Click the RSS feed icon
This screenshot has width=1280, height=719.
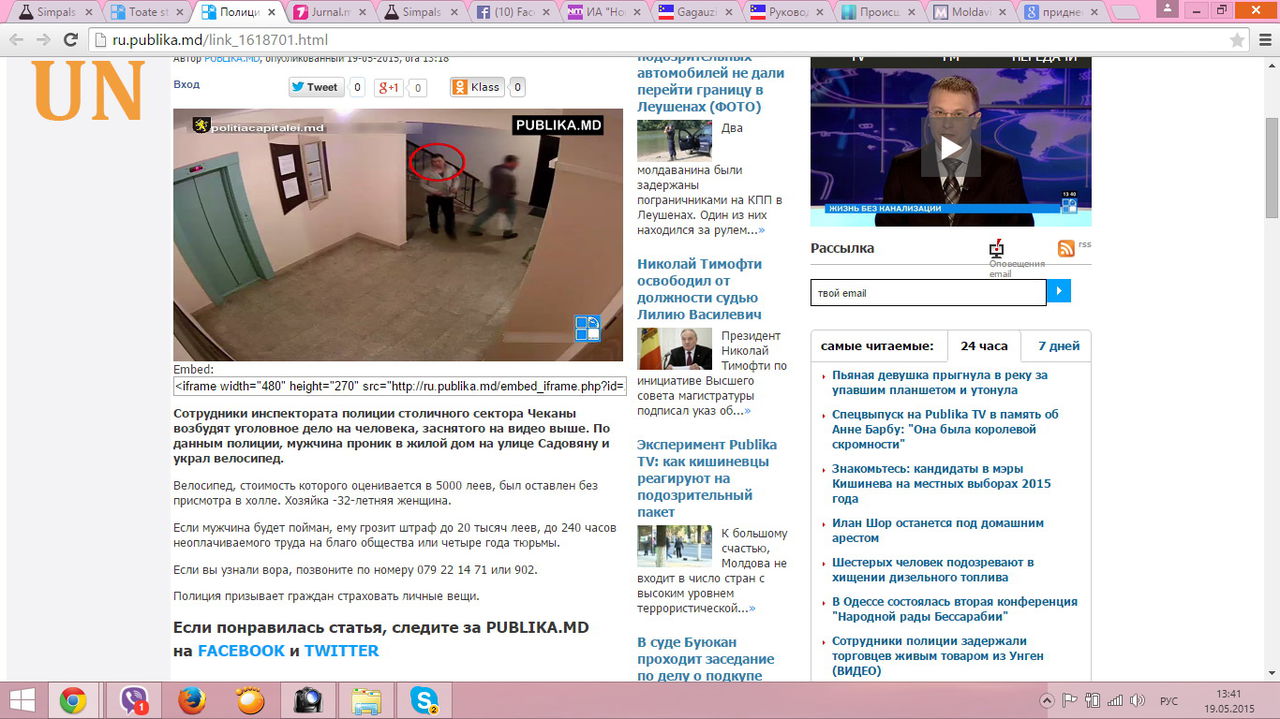point(1066,248)
